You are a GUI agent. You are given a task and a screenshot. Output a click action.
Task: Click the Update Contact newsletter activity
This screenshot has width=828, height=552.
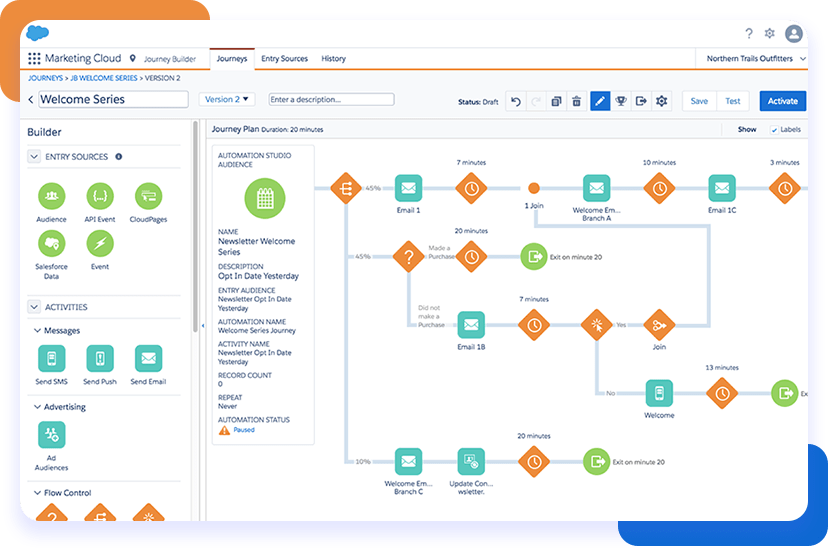(x=471, y=462)
